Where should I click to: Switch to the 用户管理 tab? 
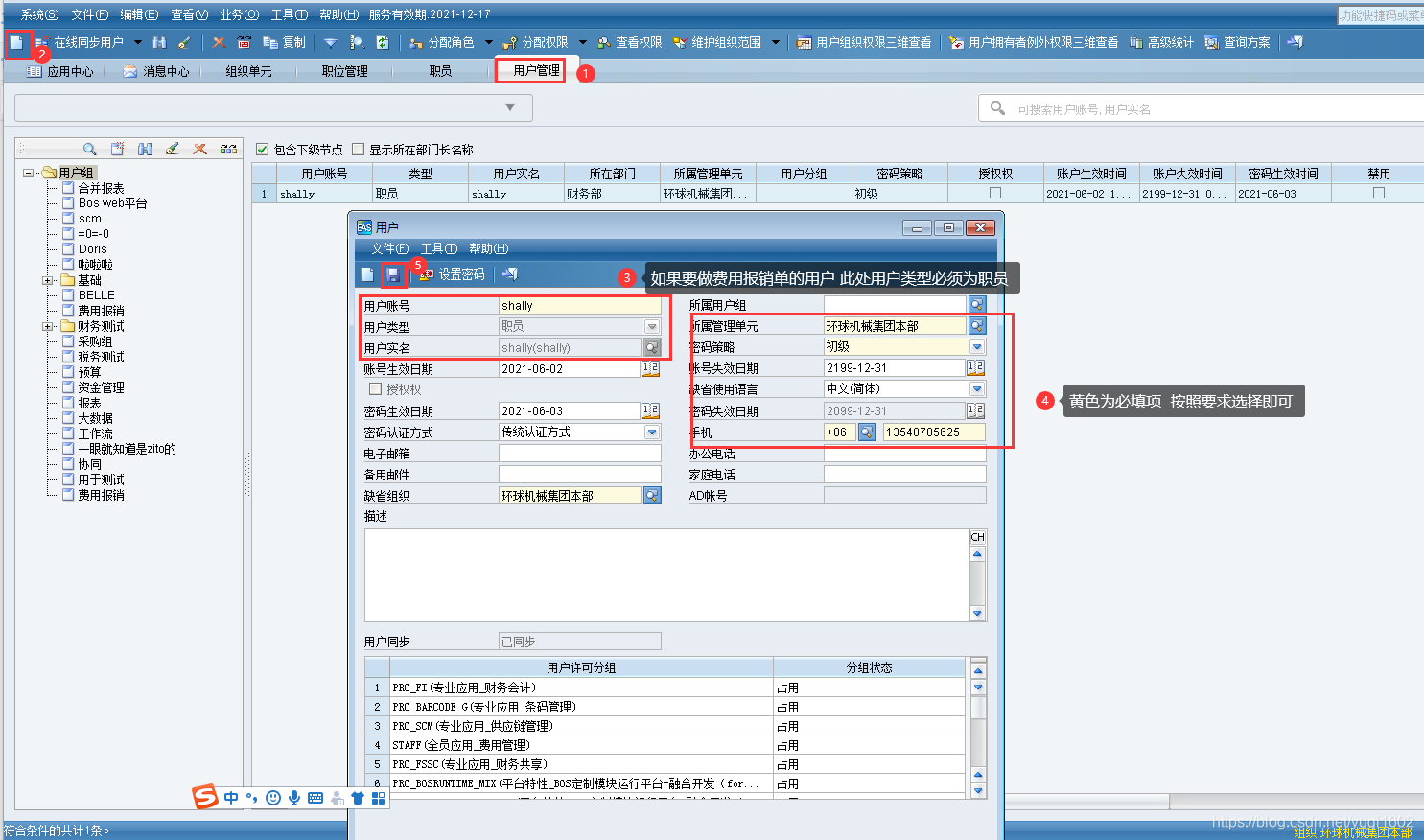click(x=536, y=70)
